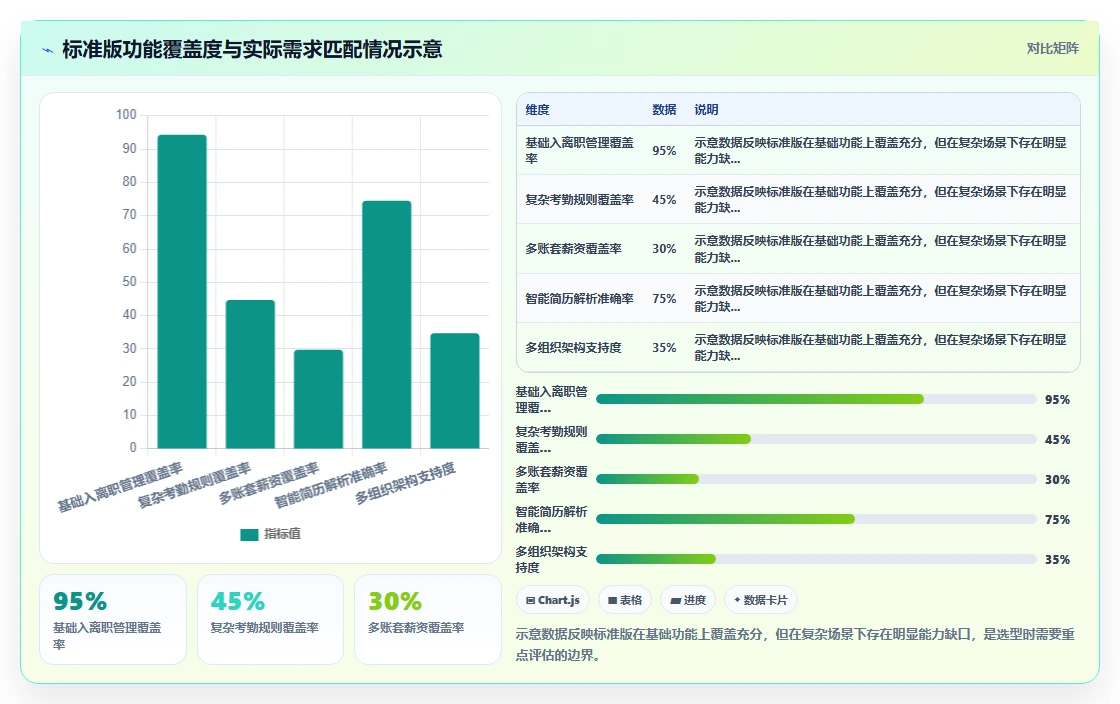
Task: Click the 100 y-axis label
Action: coord(126,115)
